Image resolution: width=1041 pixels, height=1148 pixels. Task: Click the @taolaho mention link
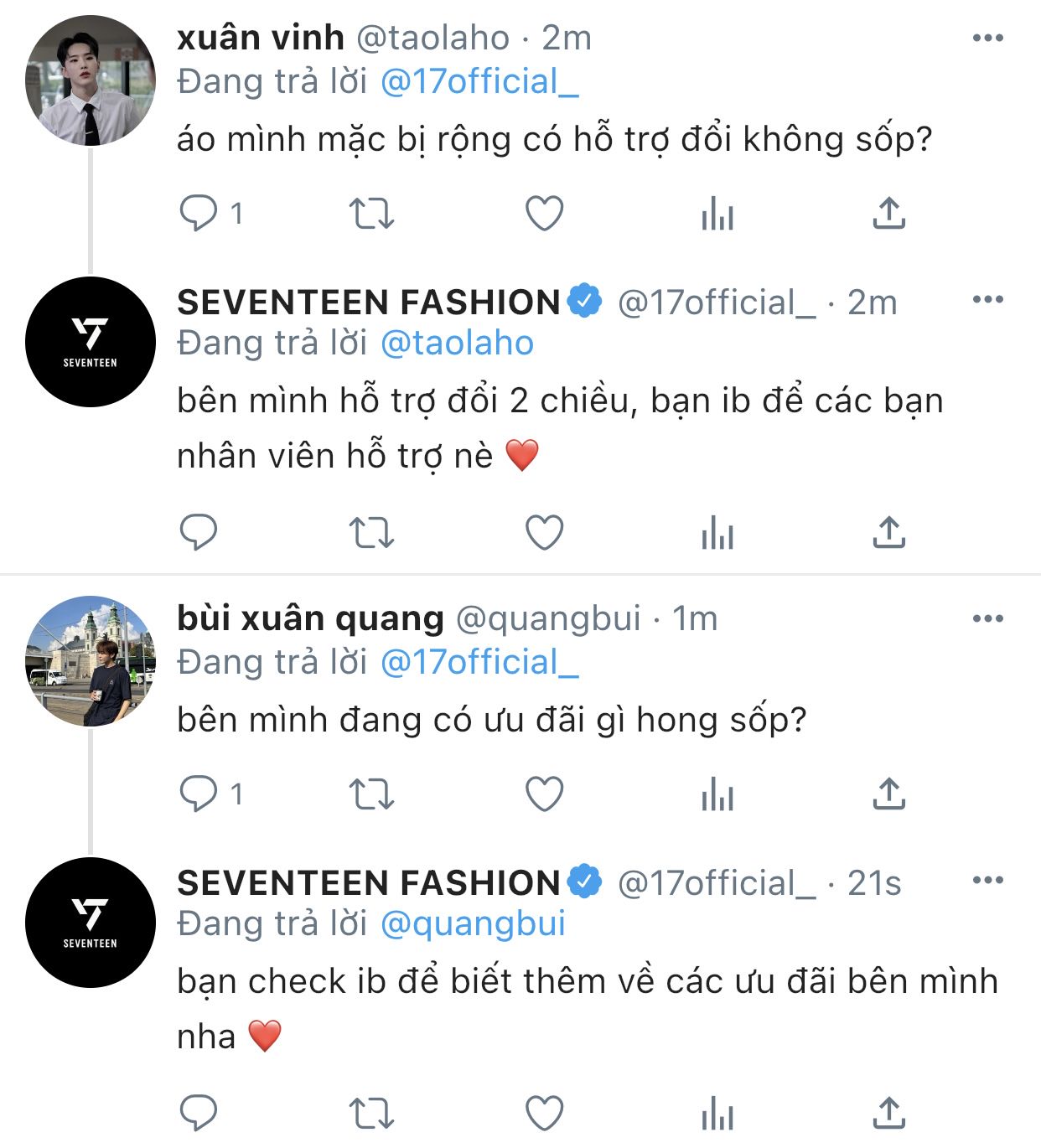pyautogui.click(x=457, y=344)
